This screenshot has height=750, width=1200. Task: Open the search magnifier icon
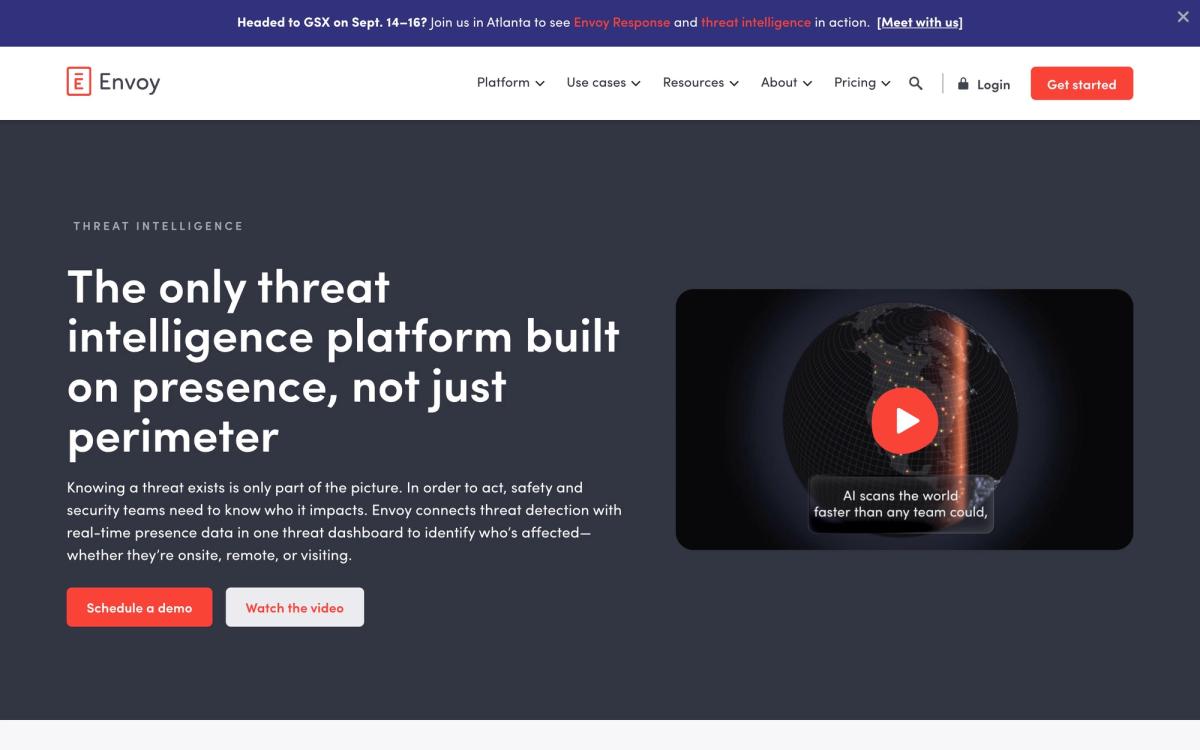[x=915, y=84]
